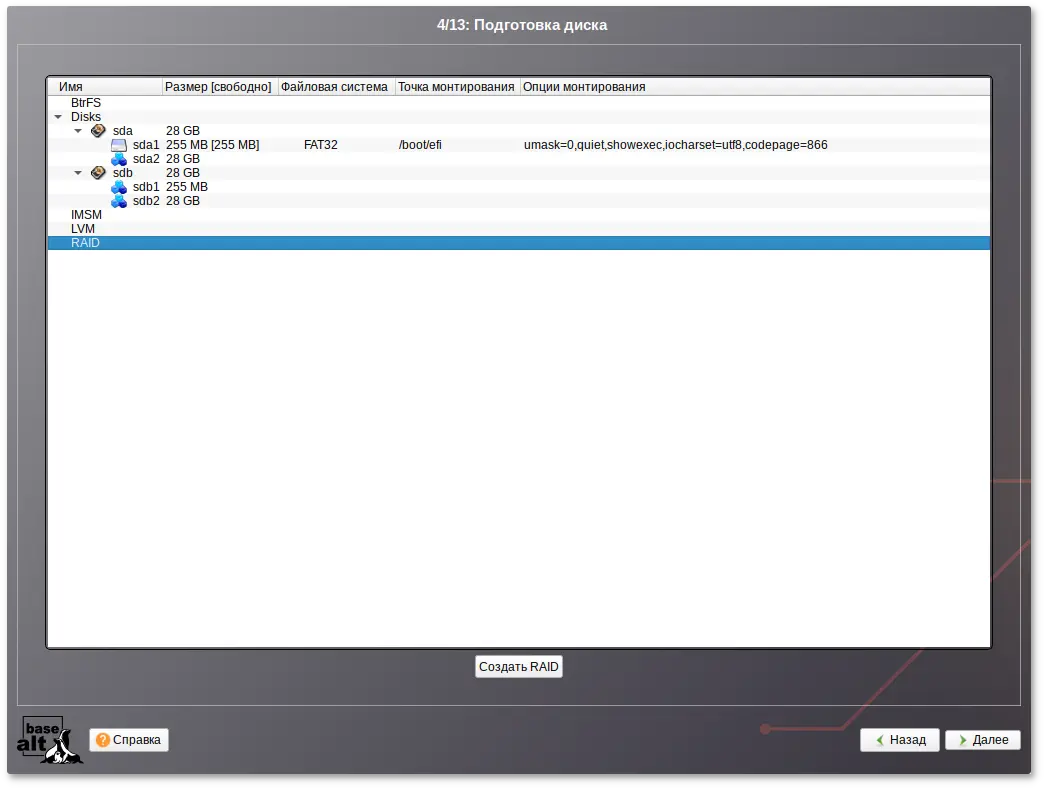
Task: Click the green arrow on Назад
Action: click(x=880, y=740)
